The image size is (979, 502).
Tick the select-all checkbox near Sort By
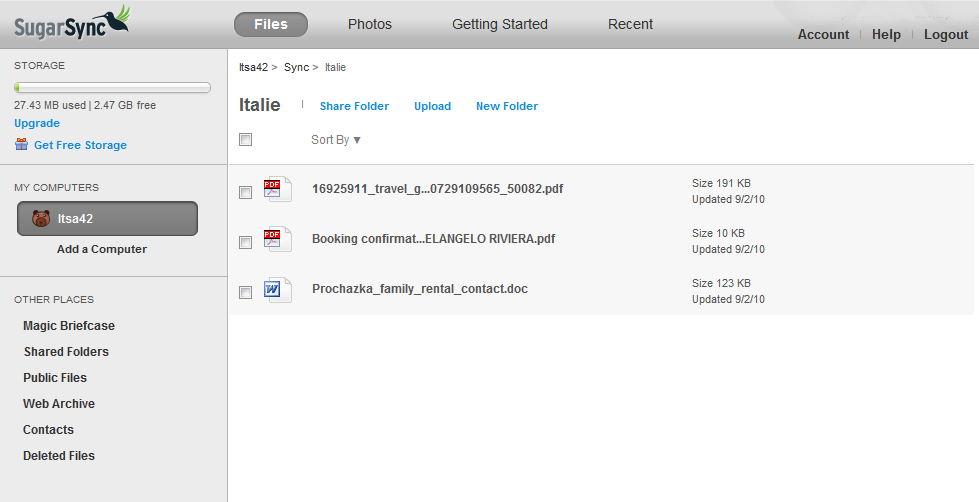pyautogui.click(x=245, y=139)
